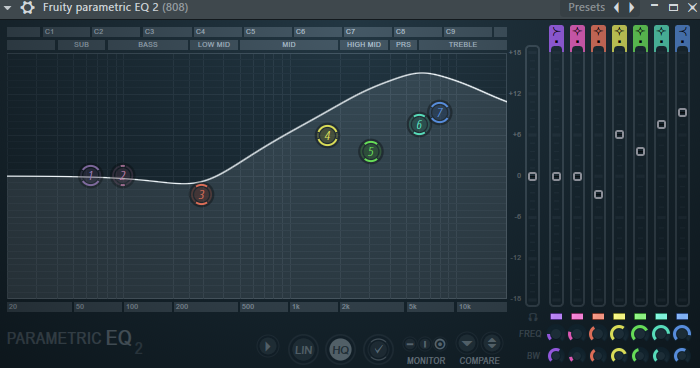The height and width of the screenshot is (368, 700).
Task: Click band 4 yellow filter type icon
Action: coord(619,34)
